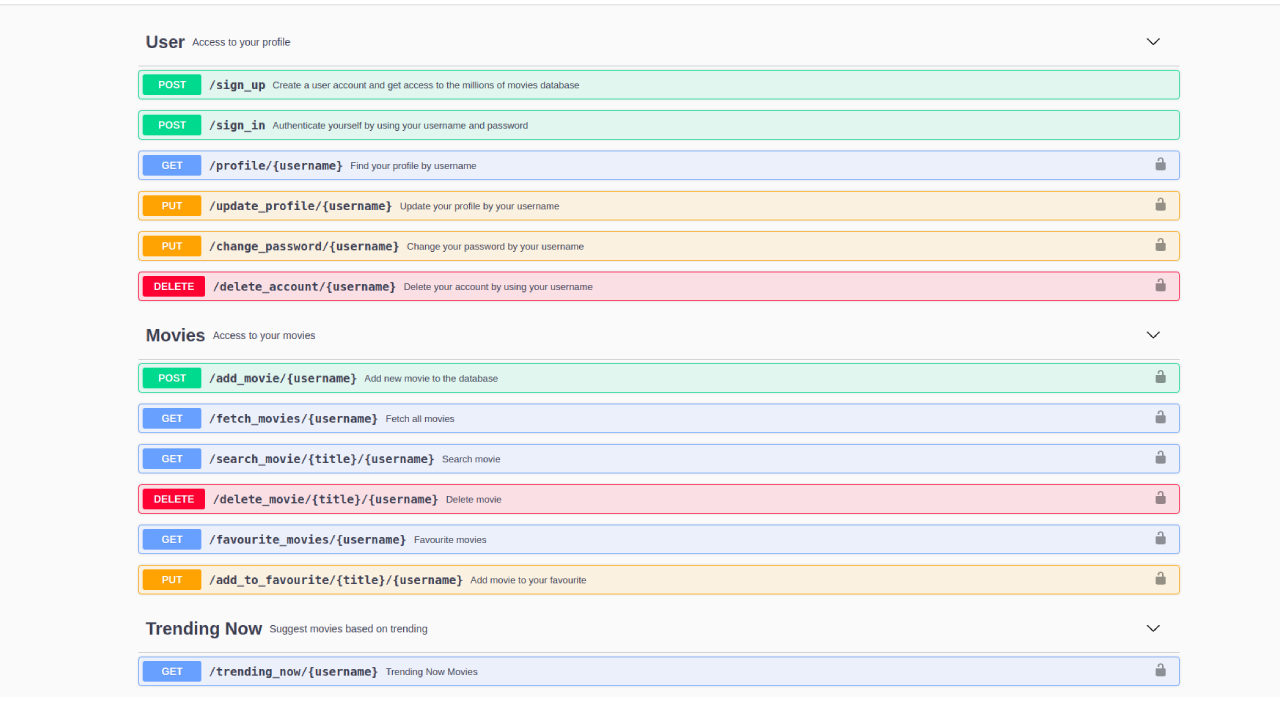Screen dimensions: 1280x720
Task: Click 'Delete movie' summary text
Action: pos(474,499)
